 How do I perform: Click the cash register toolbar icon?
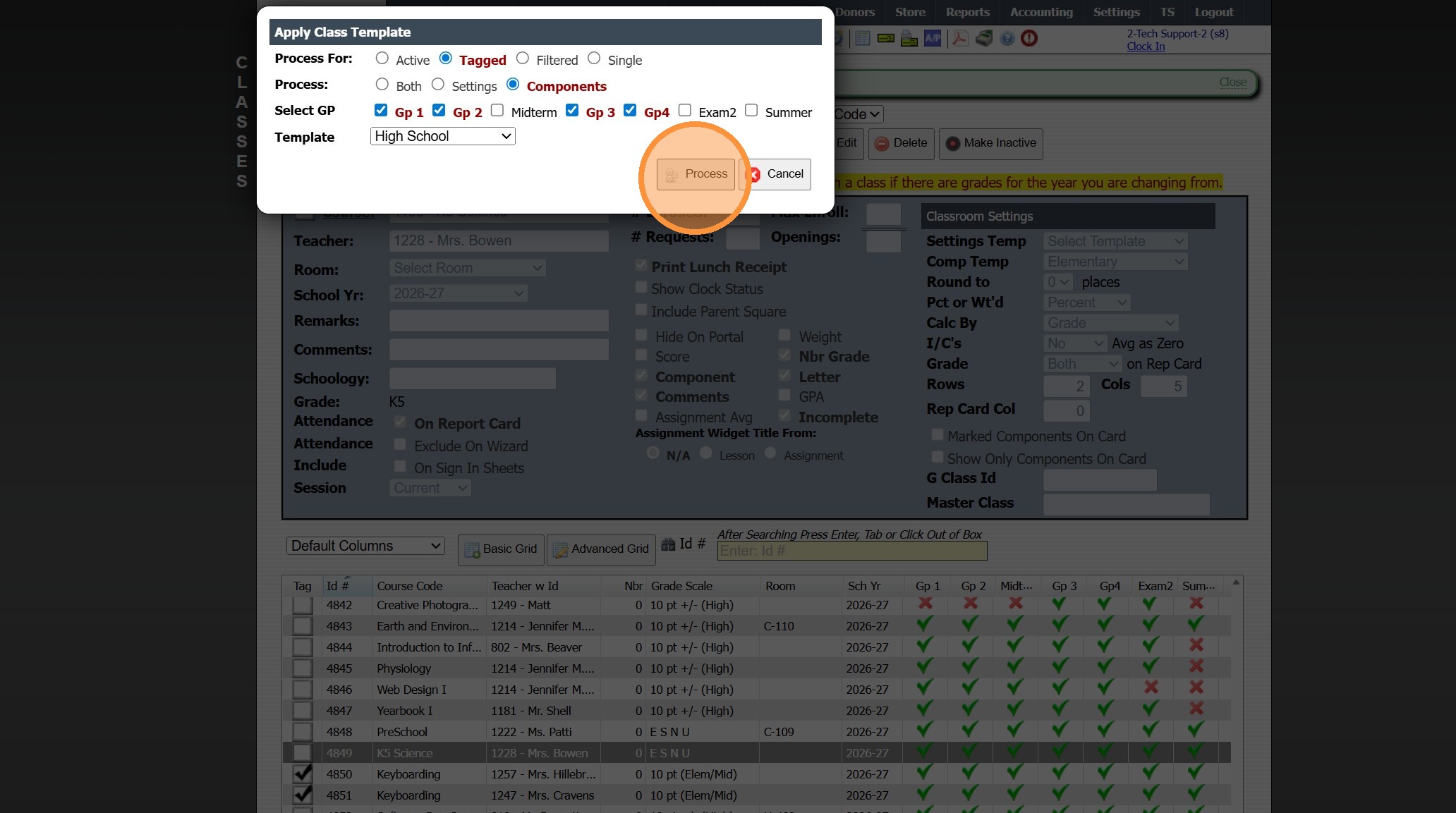pyautogui.click(x=983, y=38)
